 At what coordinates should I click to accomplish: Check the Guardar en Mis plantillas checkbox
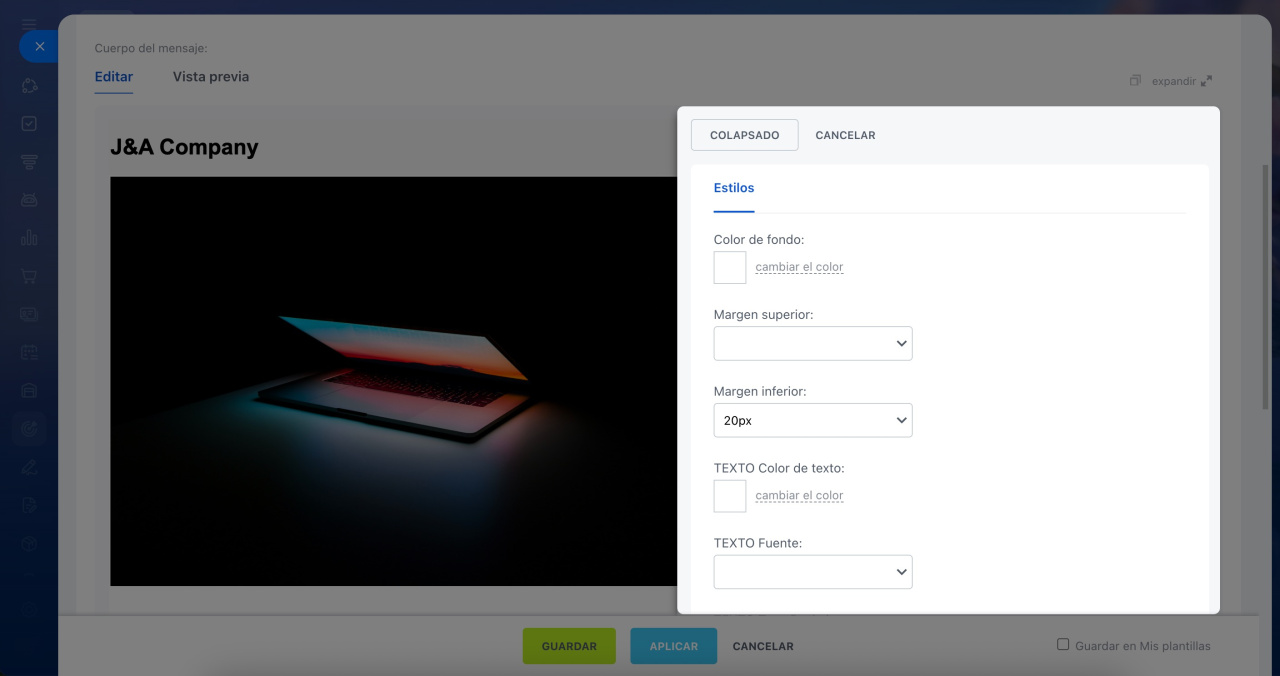pos(1063,645)
